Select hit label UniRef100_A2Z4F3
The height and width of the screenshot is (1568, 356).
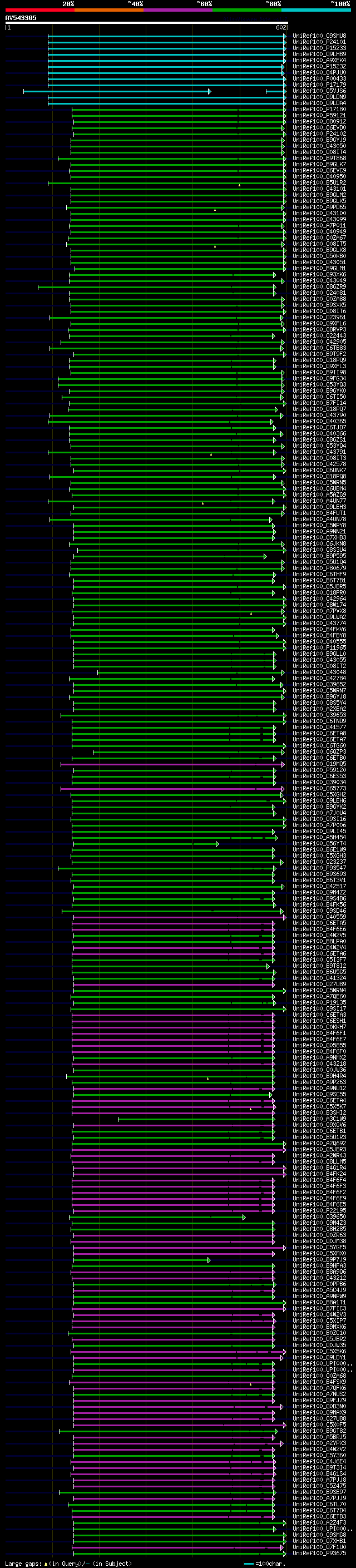(319, 1522)
